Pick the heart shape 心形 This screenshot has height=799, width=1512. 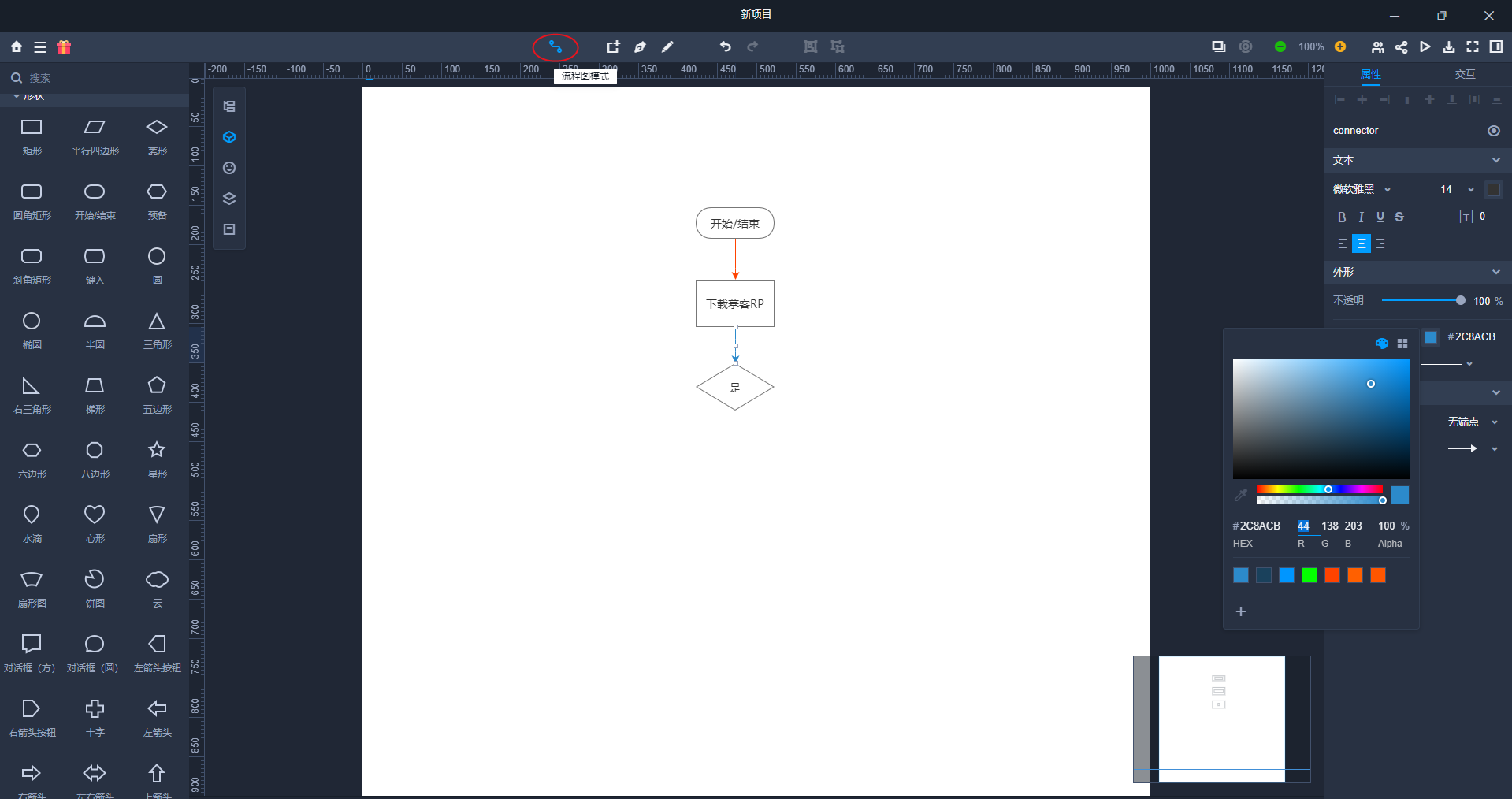pos(95,523)
